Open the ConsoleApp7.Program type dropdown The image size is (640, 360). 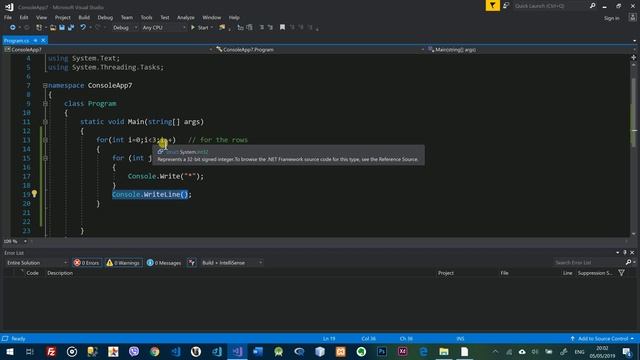[x=320, y=49]
